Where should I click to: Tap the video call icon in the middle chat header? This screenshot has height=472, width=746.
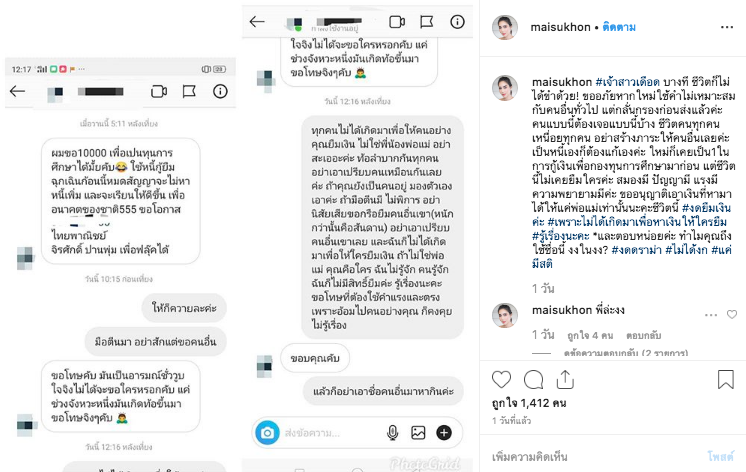397,22
